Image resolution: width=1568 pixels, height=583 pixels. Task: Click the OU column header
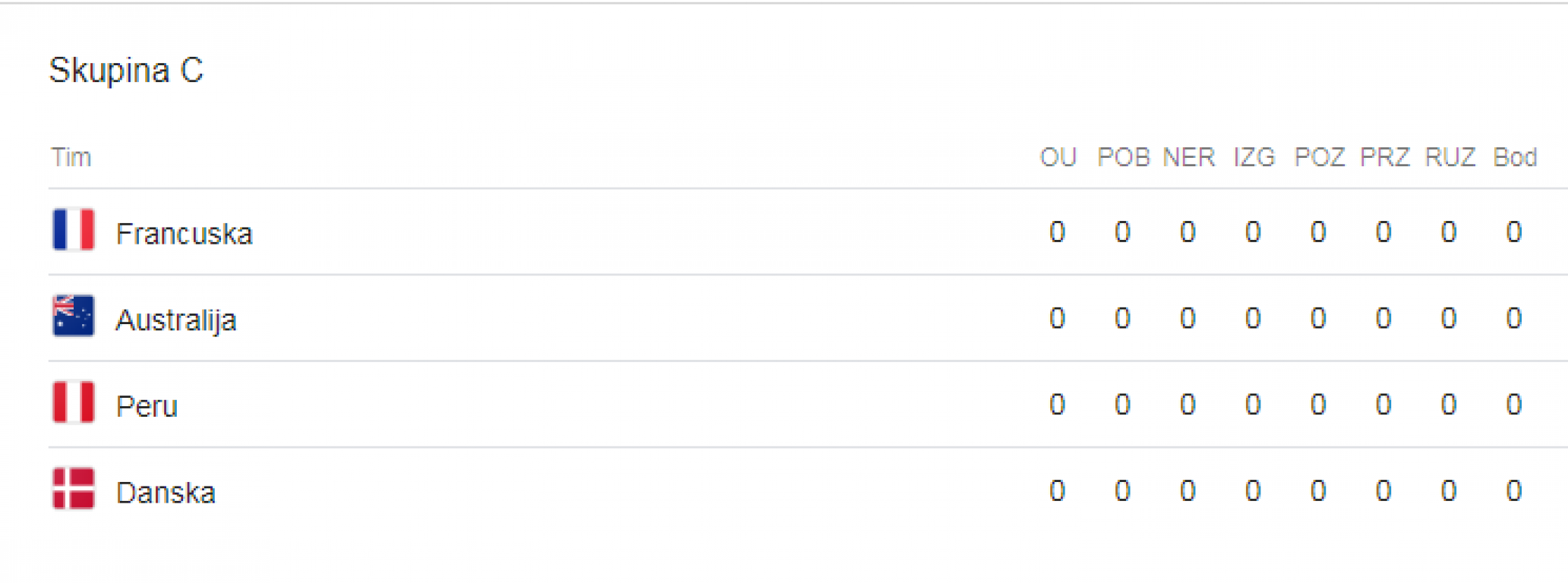pos(1058,157)
